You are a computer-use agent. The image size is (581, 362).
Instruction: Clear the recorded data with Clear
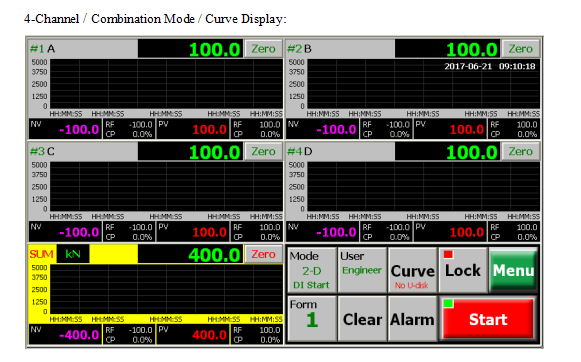(362, 319)
